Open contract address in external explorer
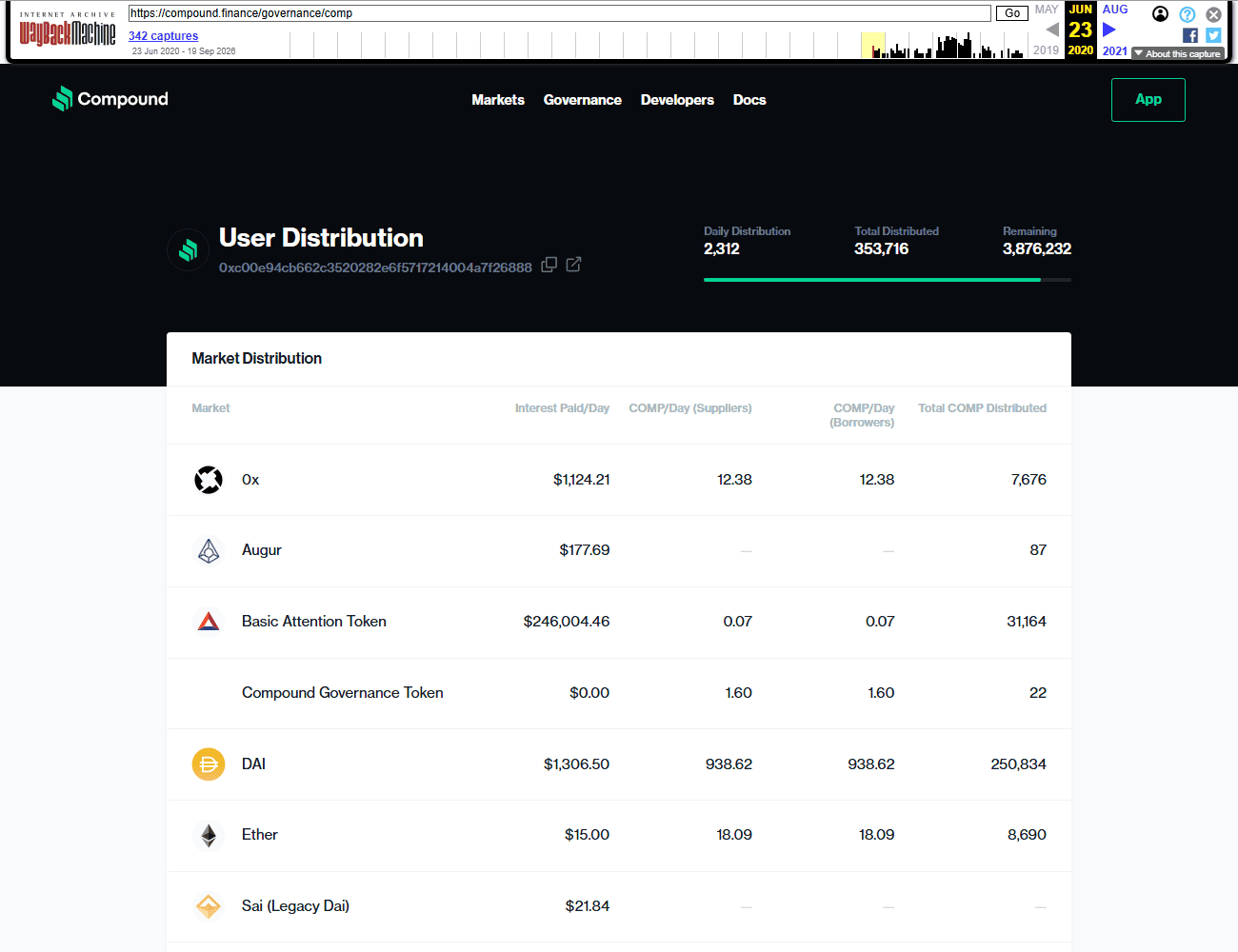This screenshot has height=952, width=1238. pyautogui.click(x=573, y=265)
